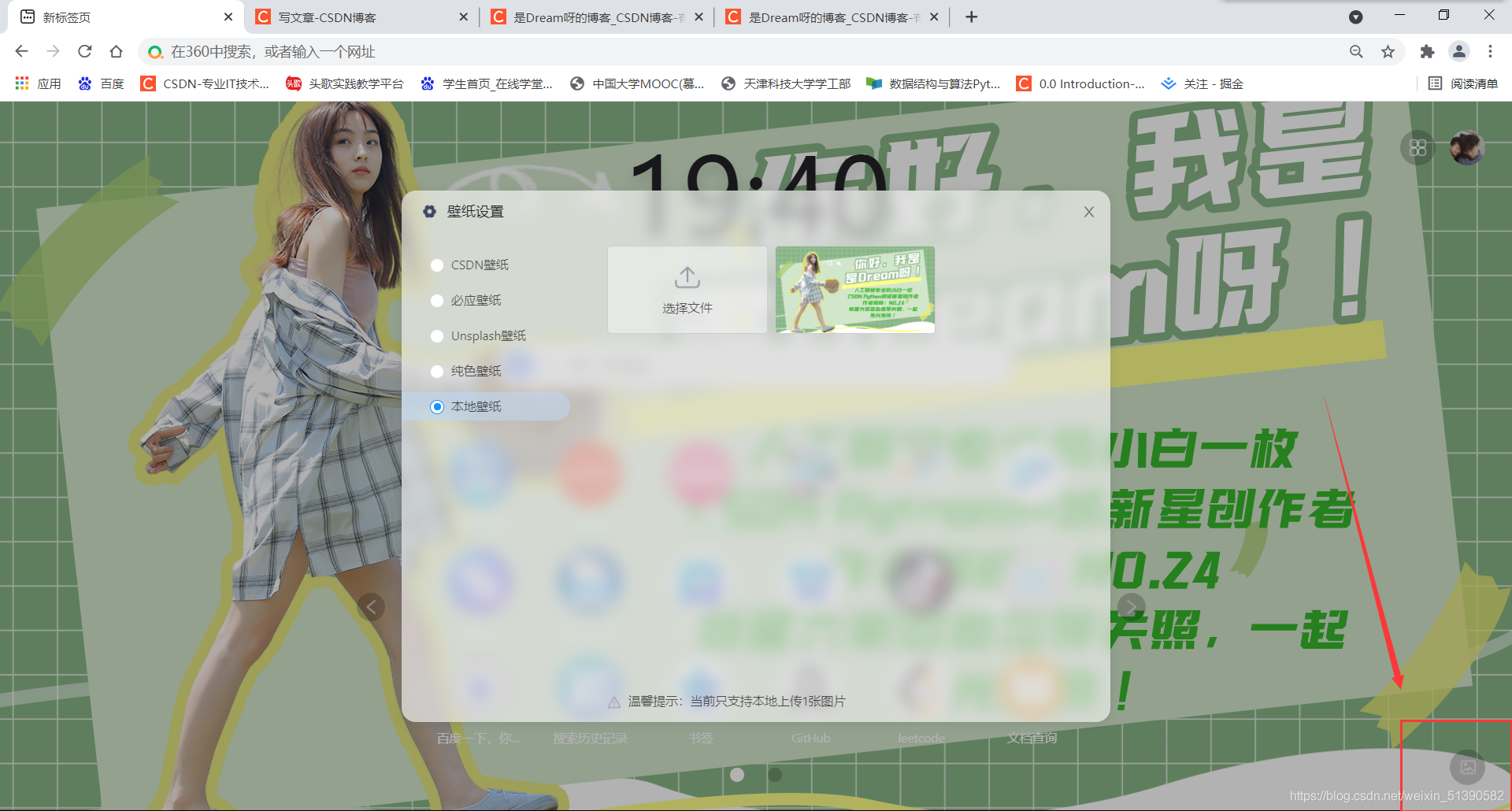Open the 关注 - 掘金 bookmark
Screen dimensions: 1512x811
(x=1203, y=83)
